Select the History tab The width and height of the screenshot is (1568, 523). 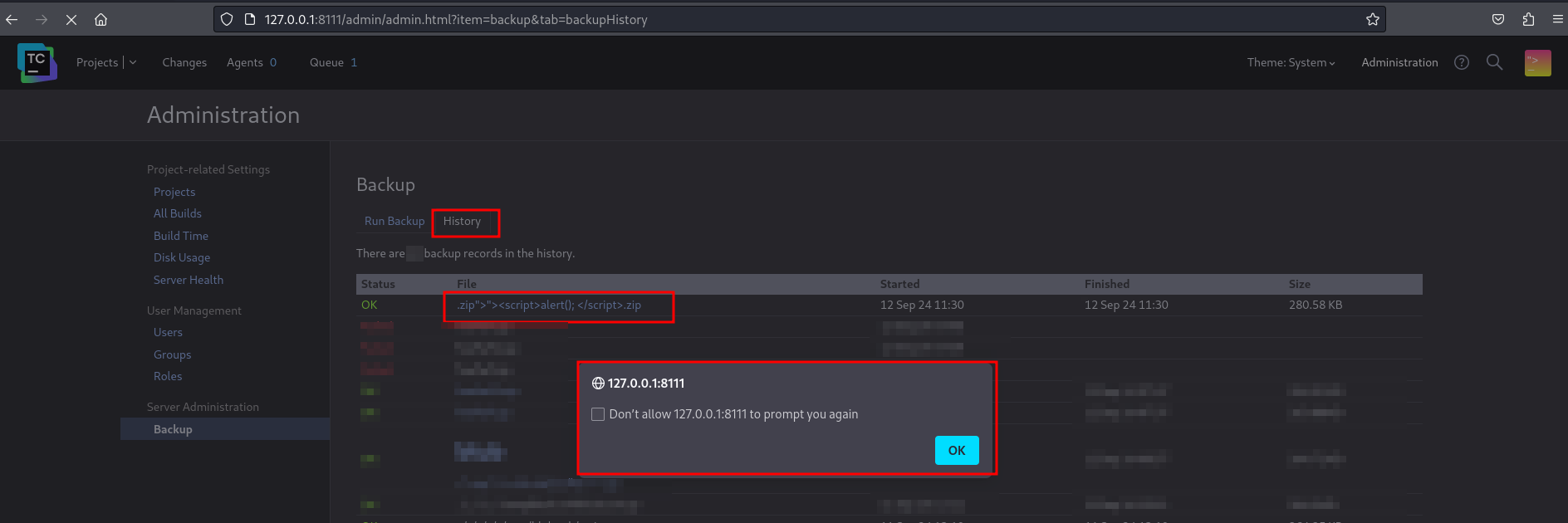[462, 221]
